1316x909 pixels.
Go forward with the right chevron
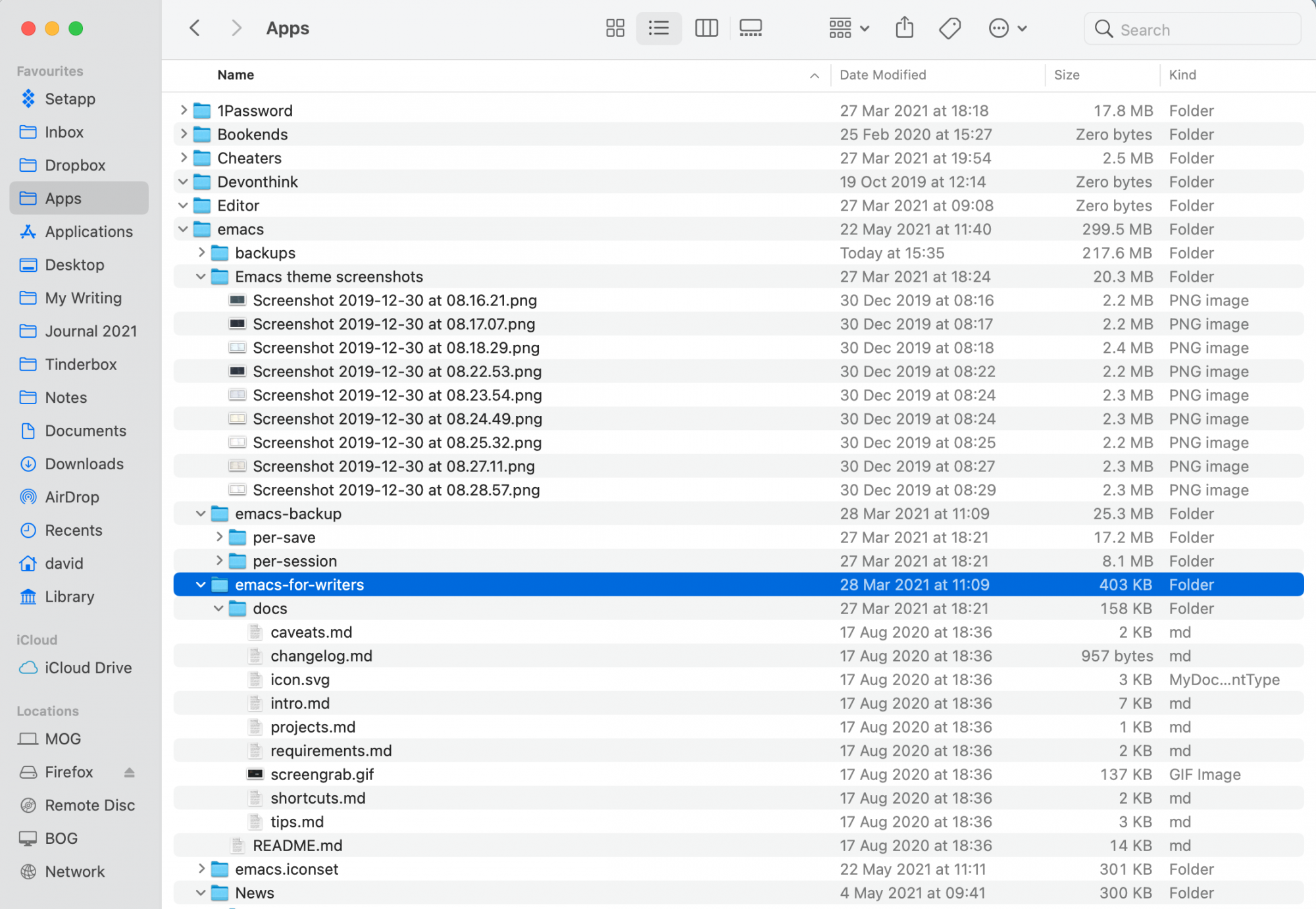click(237, 28)
